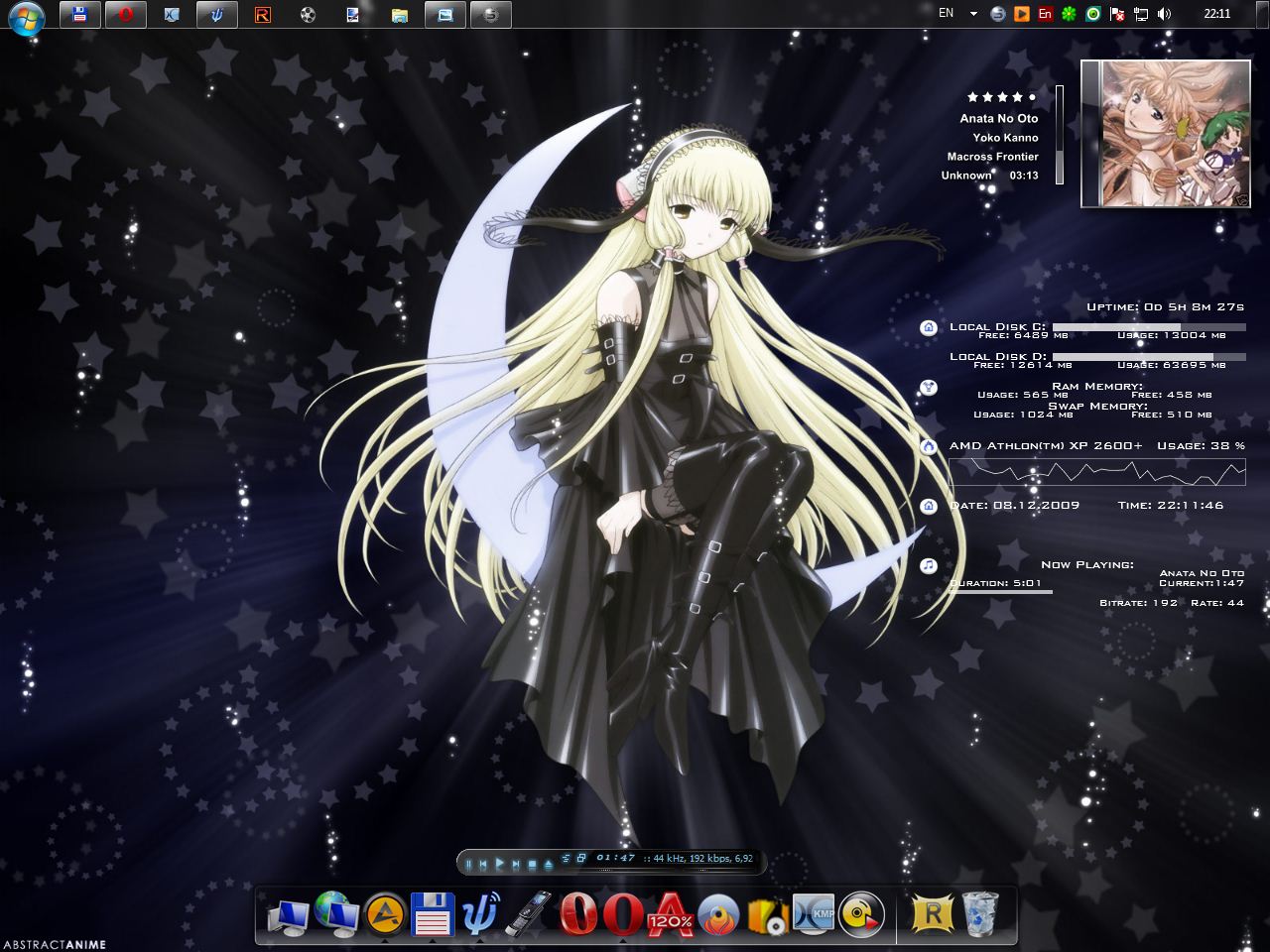Open the yellow disc player dock icon
Viewport: 1270px width, 952px height.
861,914
